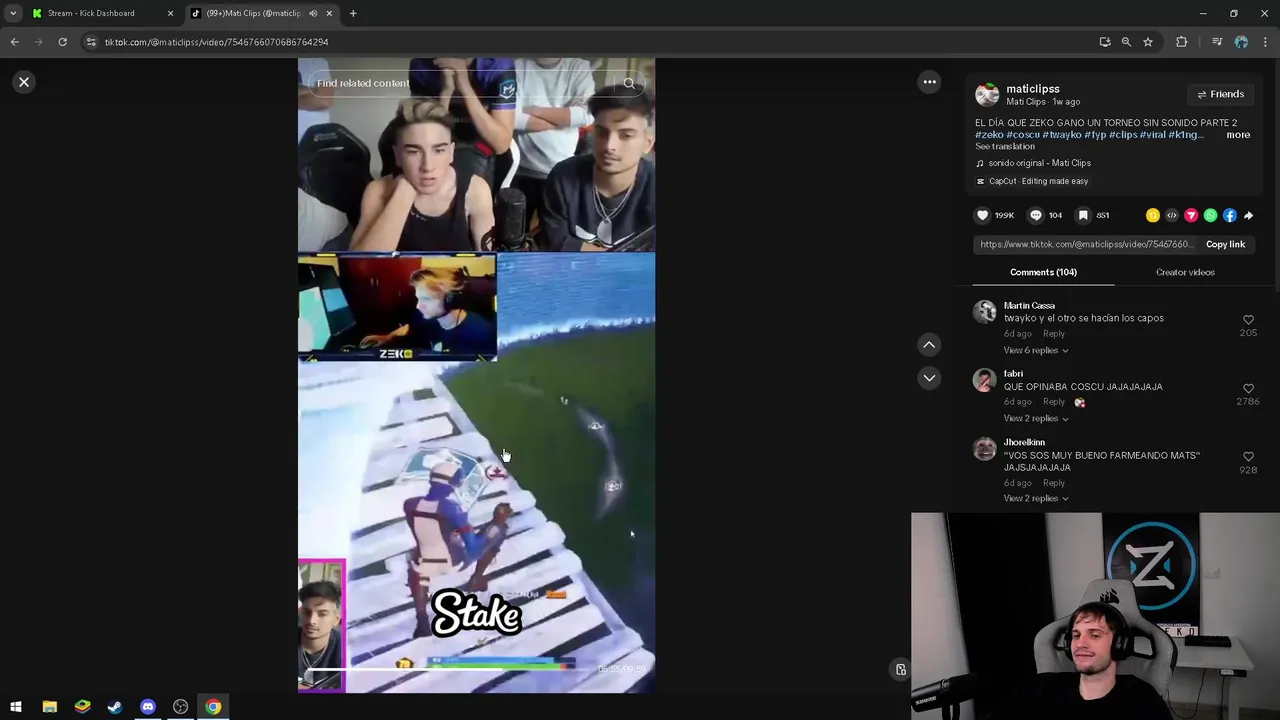Close the TikTok video viewer with X
Viewport: 1280px width, 720px height.
point(24,82)
